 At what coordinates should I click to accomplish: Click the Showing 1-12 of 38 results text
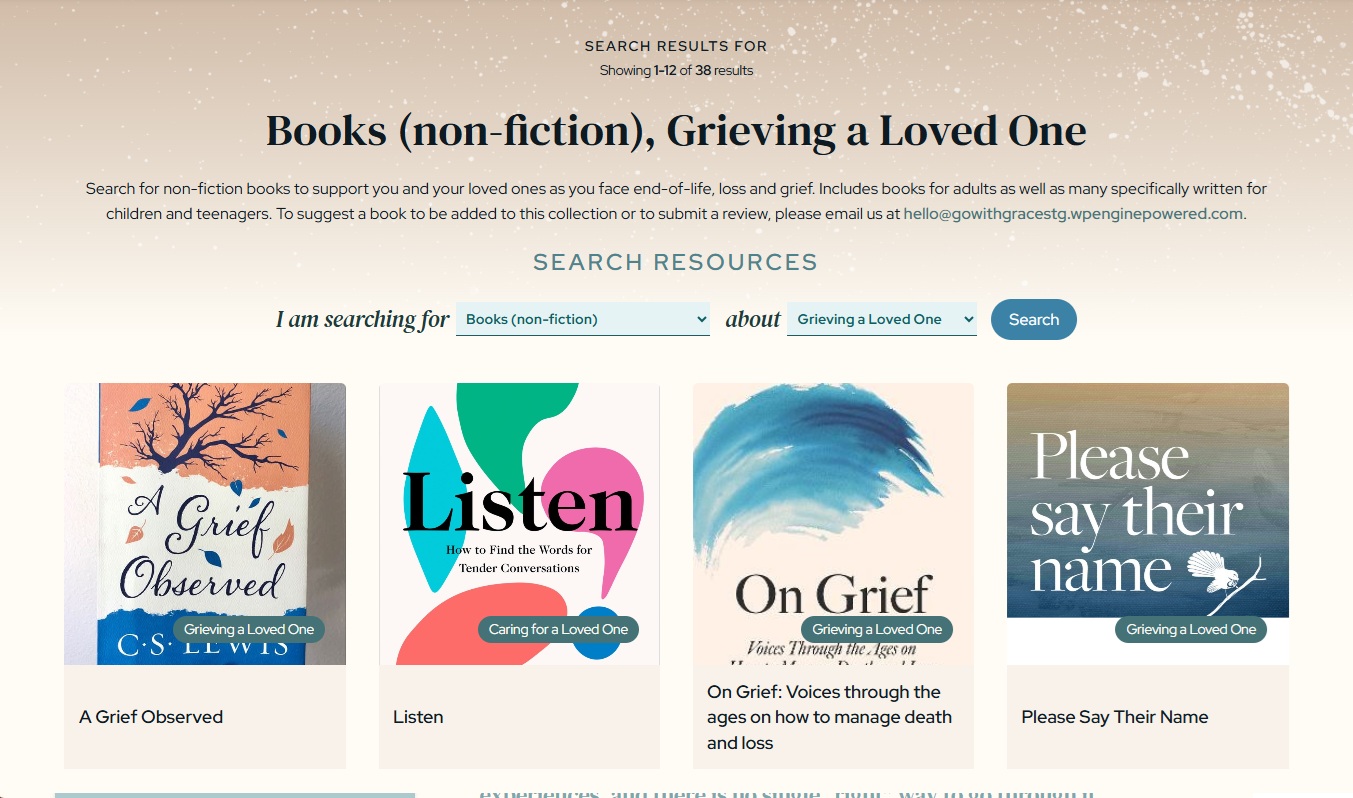click(676, 70)
